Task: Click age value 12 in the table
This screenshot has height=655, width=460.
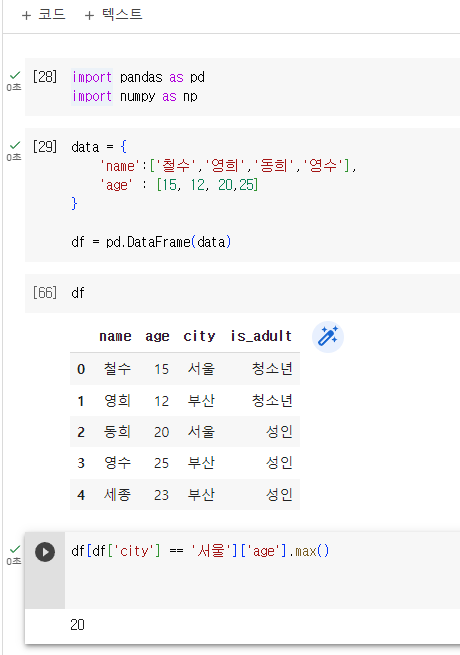Action: tap(161, 401)
